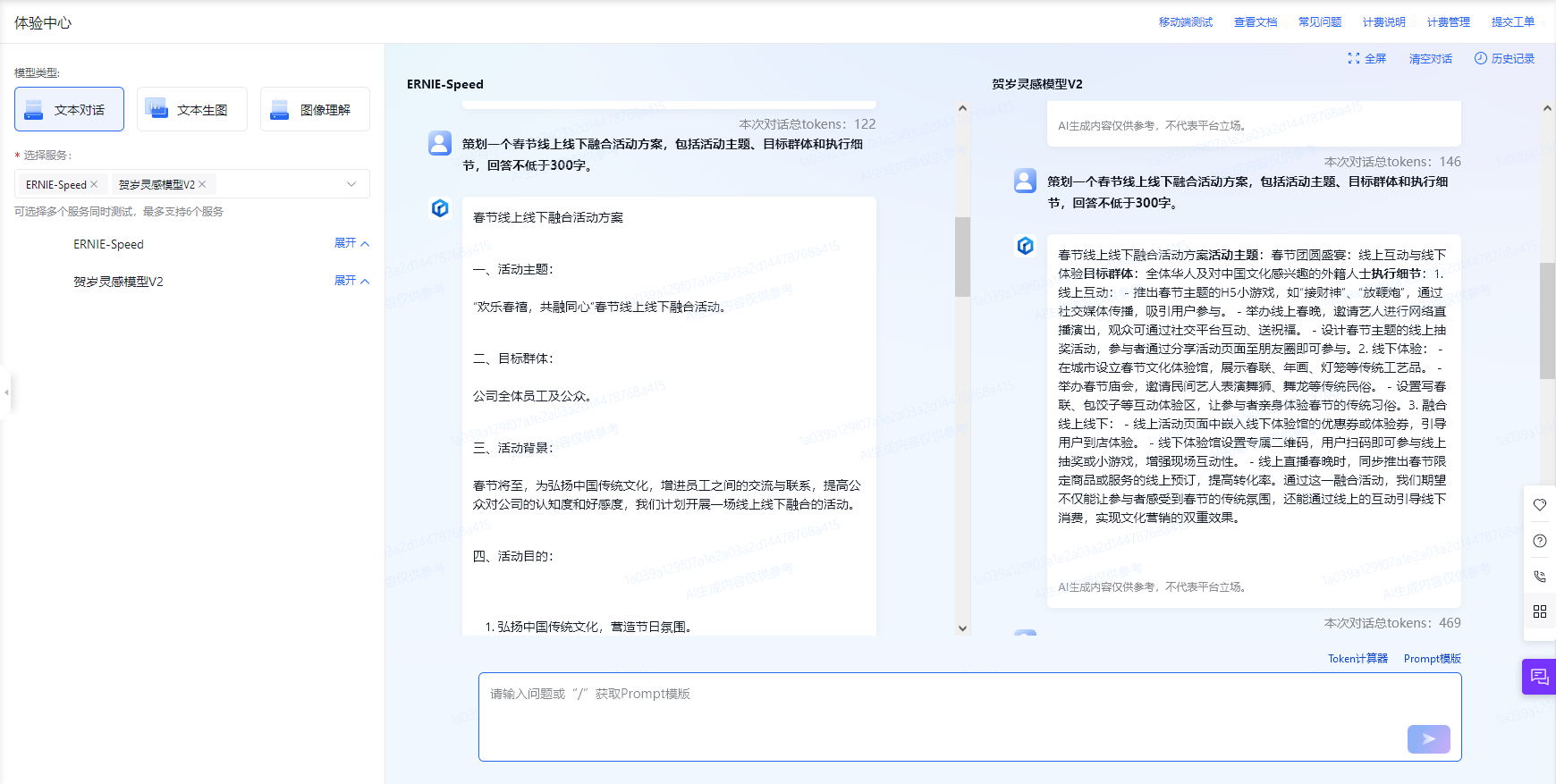Open the Token计算器 tool
This screenshot has height=784, width=1556.
coord(1357,659)
